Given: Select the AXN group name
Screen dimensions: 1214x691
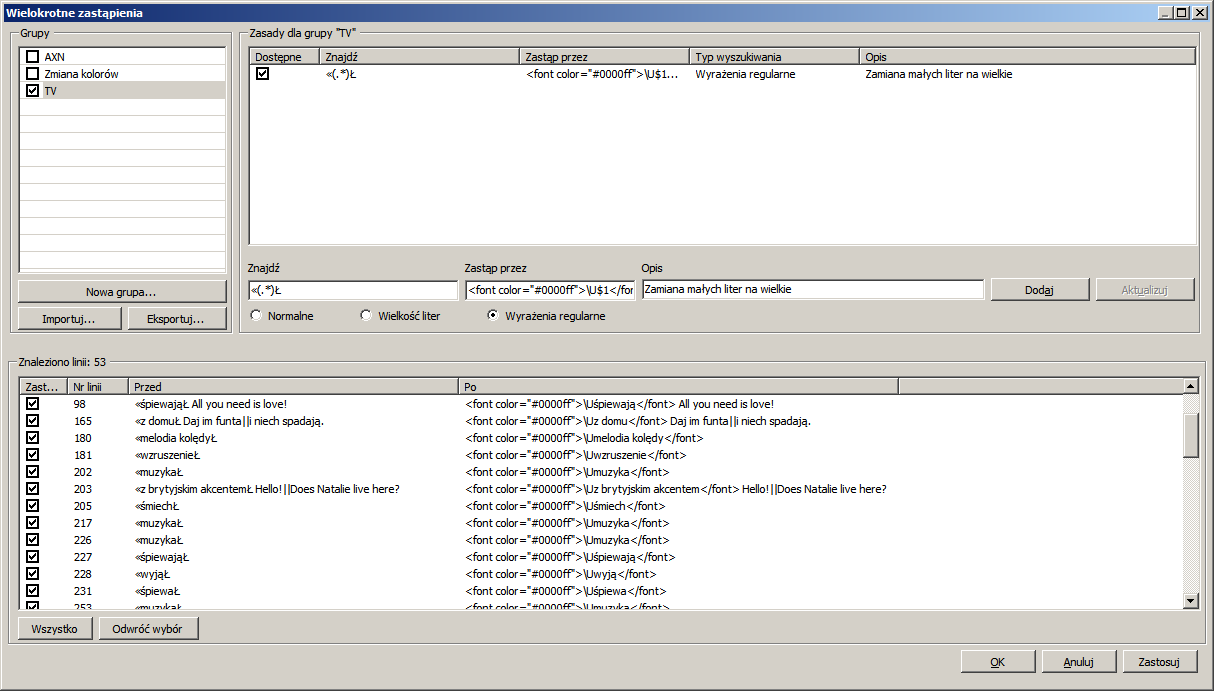Looking at the screenshot, I should pos(54,57).
